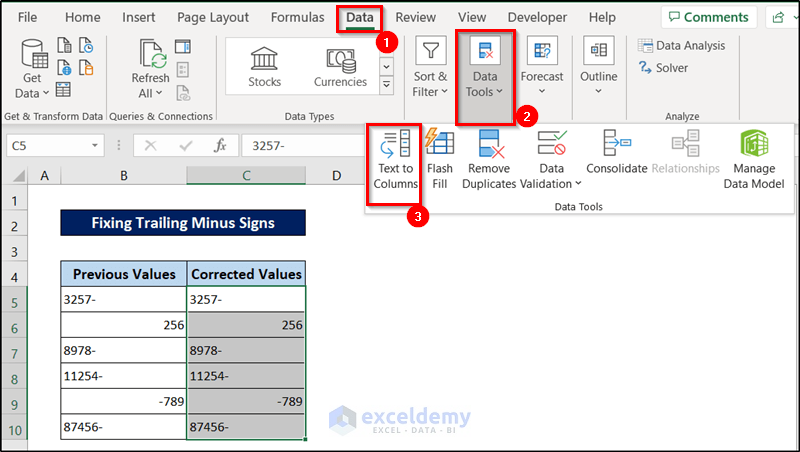This screenshot has width=800, height=452.
Task: Open the Data Tools dropdown
Action: 485,77
